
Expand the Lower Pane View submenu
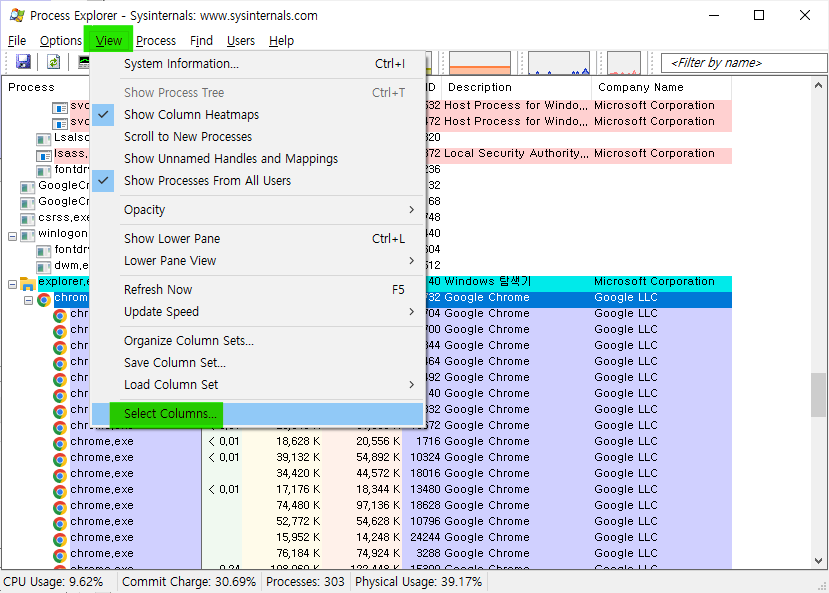point(257,261)
